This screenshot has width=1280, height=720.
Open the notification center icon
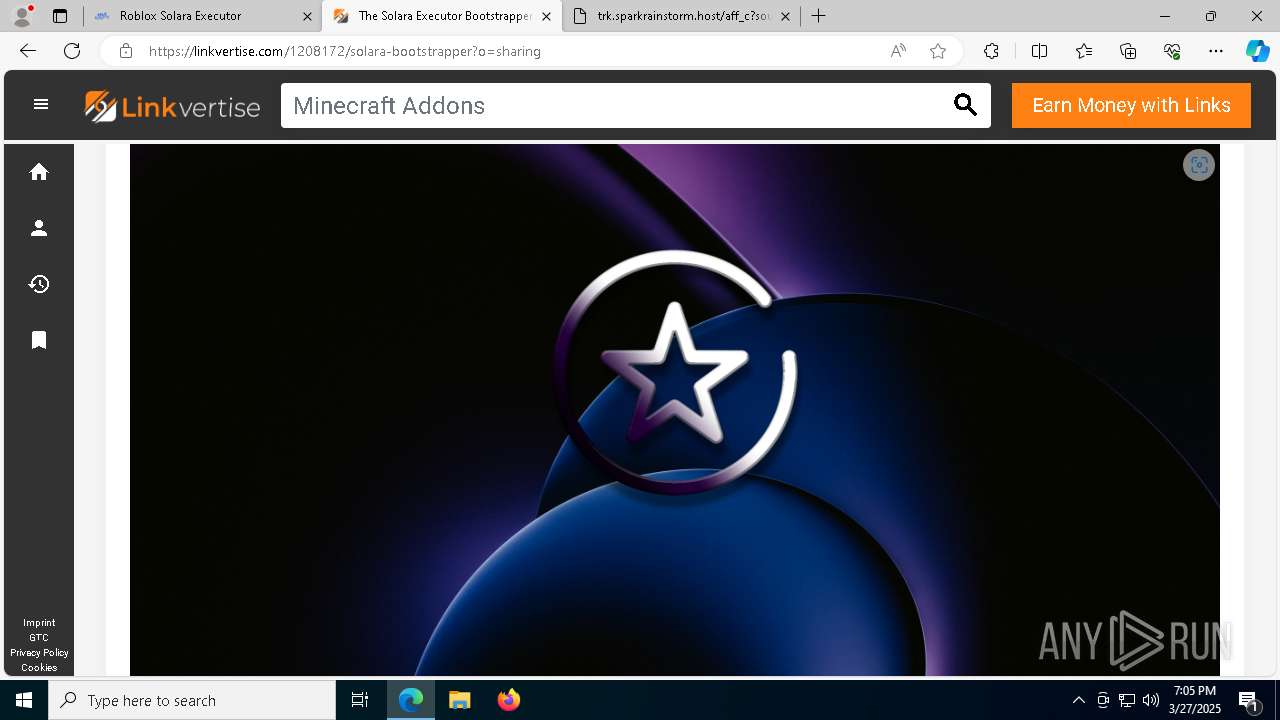[1249, 700]
